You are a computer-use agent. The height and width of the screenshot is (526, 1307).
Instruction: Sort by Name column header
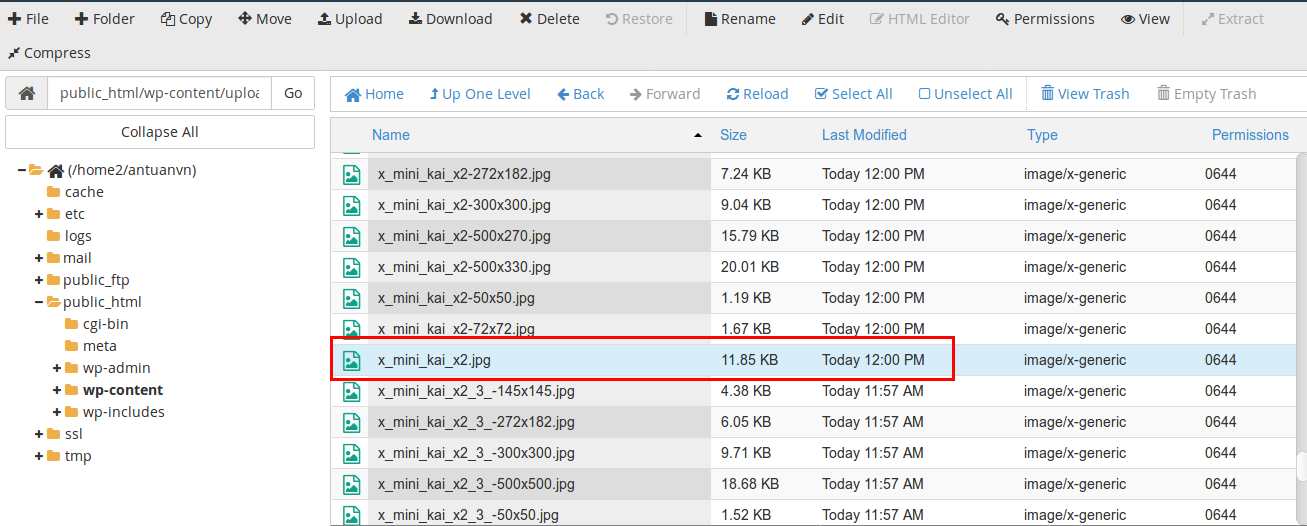[391, 135]
